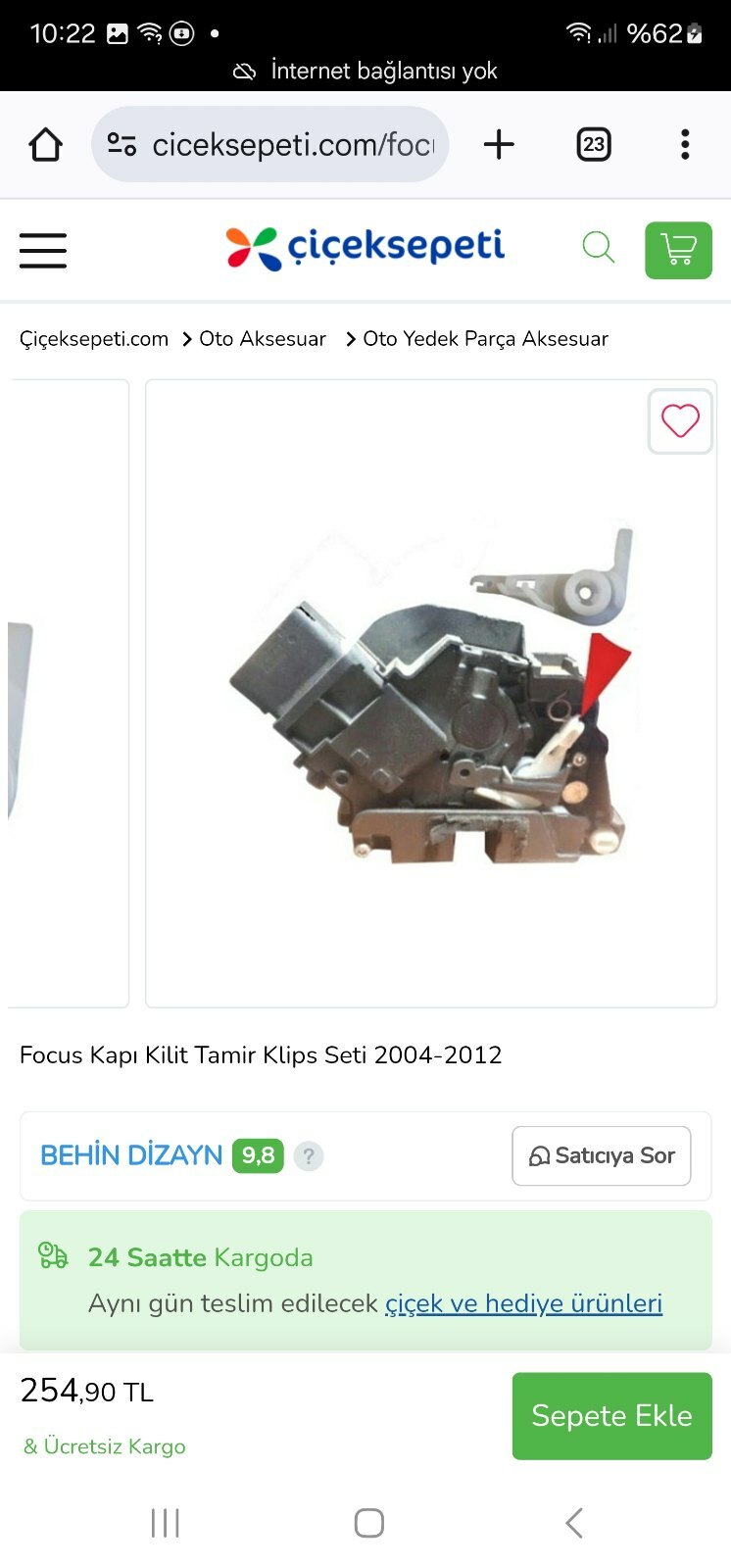Image resolution: width=731 pixels, height=1568 pixels.
Task: Open the shopping cart
Action: (x=678, y=251)
